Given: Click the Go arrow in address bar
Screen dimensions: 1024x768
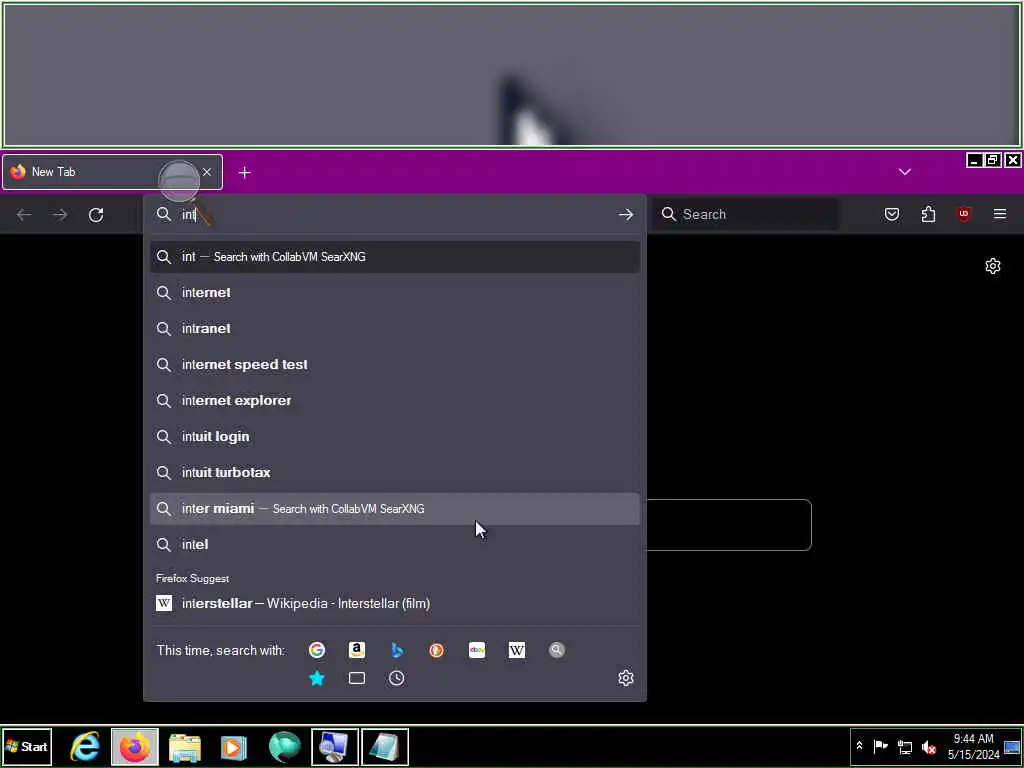Looking at the screenshot, I should (x=626, y=214).
